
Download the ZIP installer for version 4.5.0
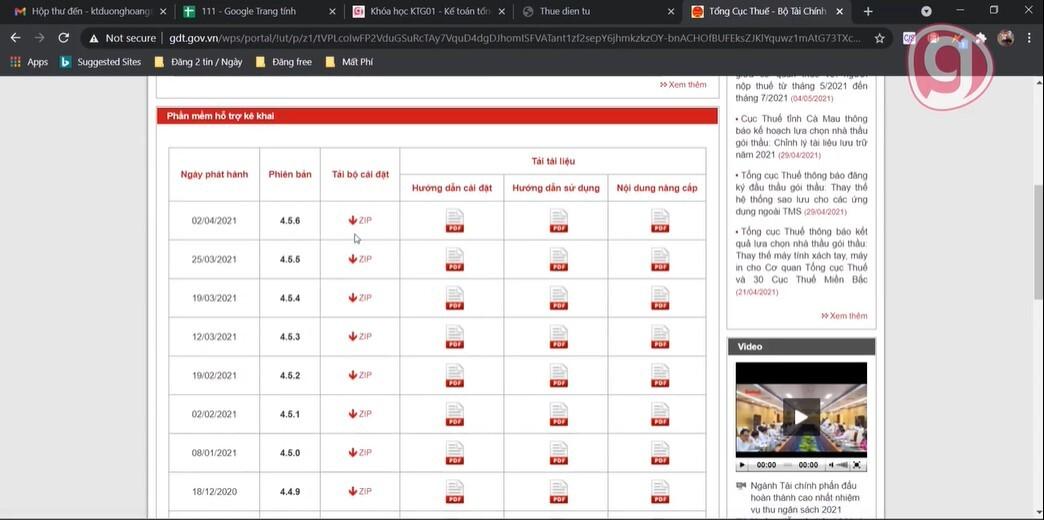360,452
